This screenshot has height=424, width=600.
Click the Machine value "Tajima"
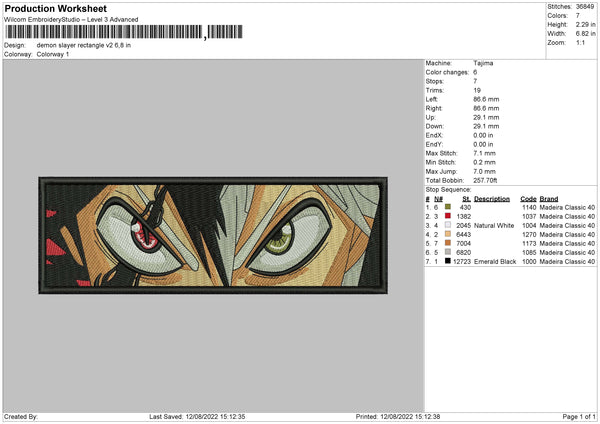483,63
